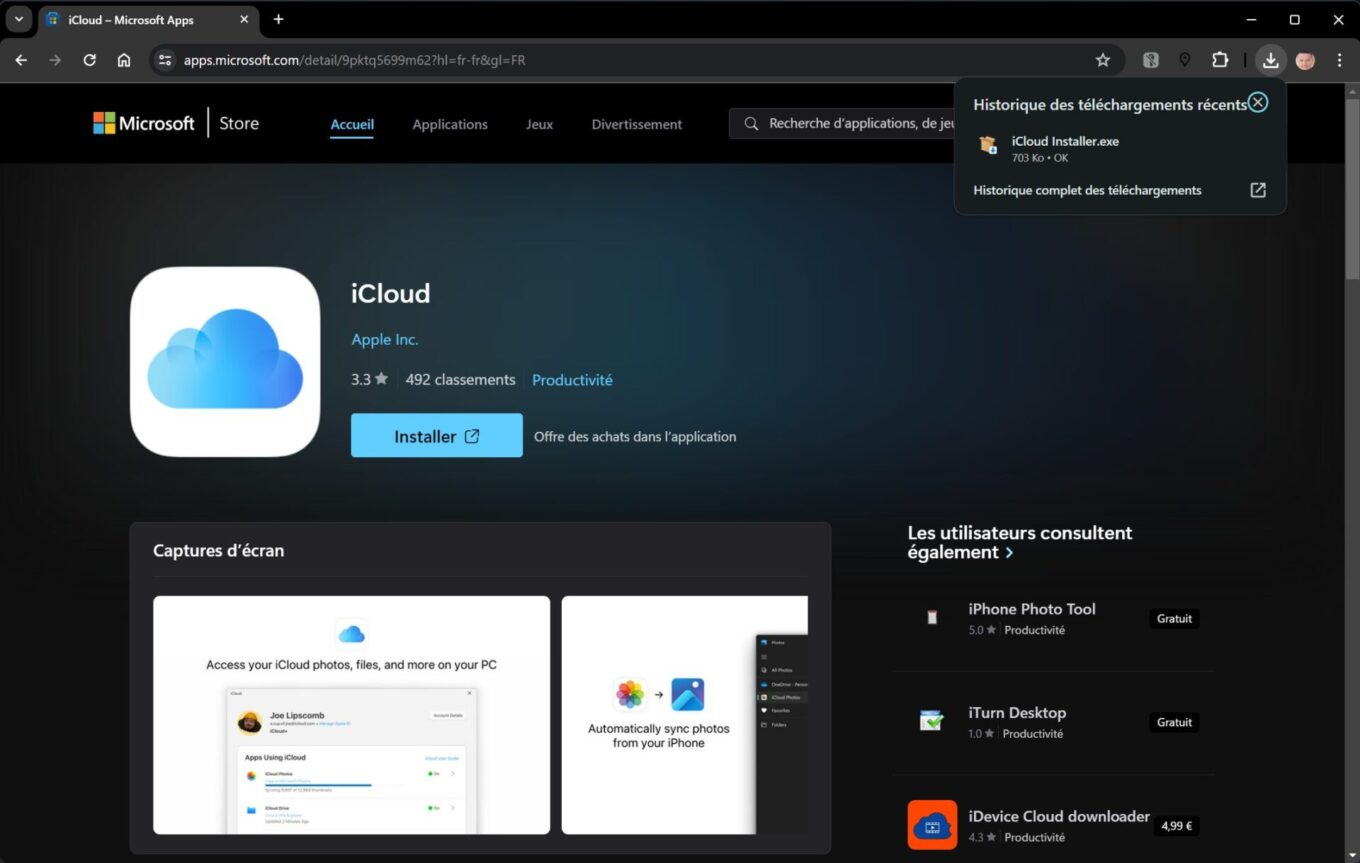
Task: Open a new browser tab
Action: pos(278,19)
